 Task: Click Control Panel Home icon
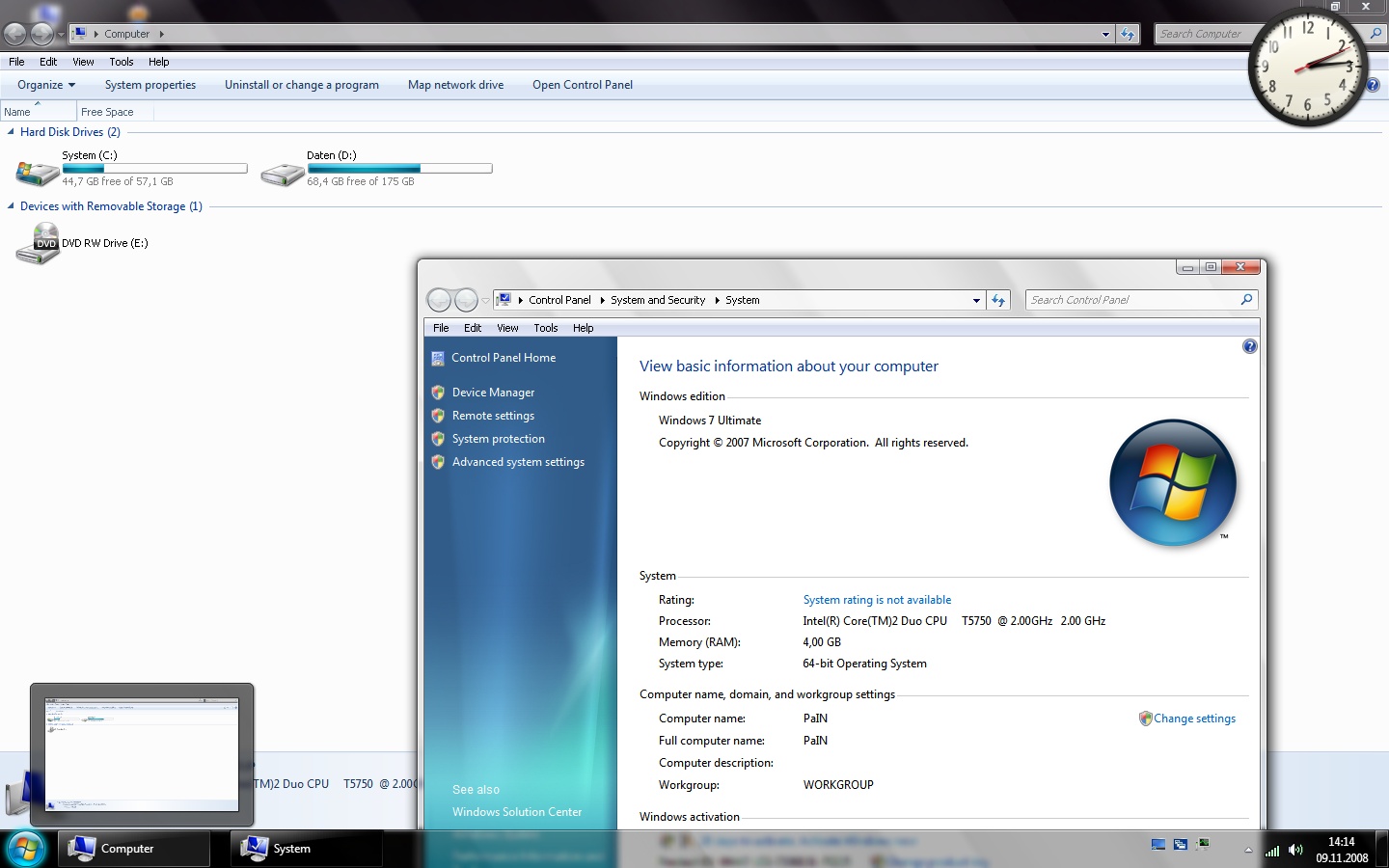pos(438,358)
